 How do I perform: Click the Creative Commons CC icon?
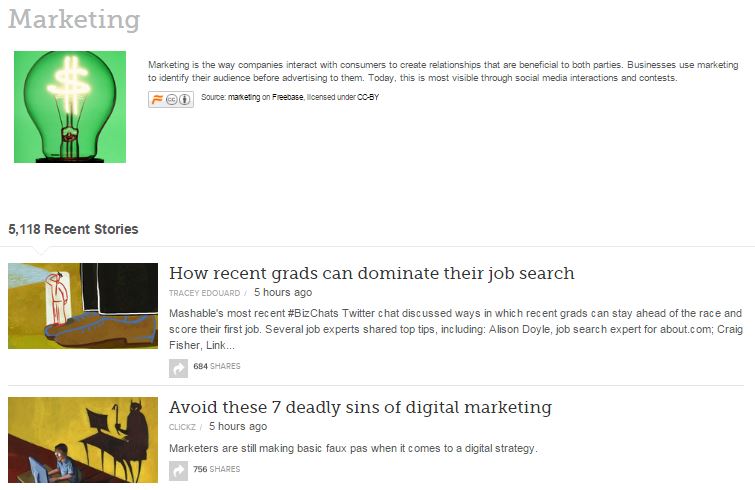click(x=171, y=100)
